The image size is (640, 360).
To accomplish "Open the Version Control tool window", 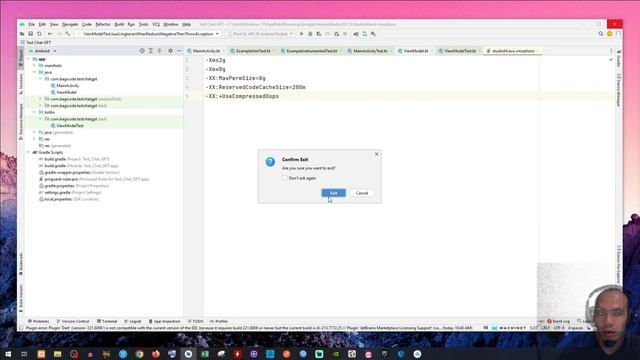I will click(73, 321).
